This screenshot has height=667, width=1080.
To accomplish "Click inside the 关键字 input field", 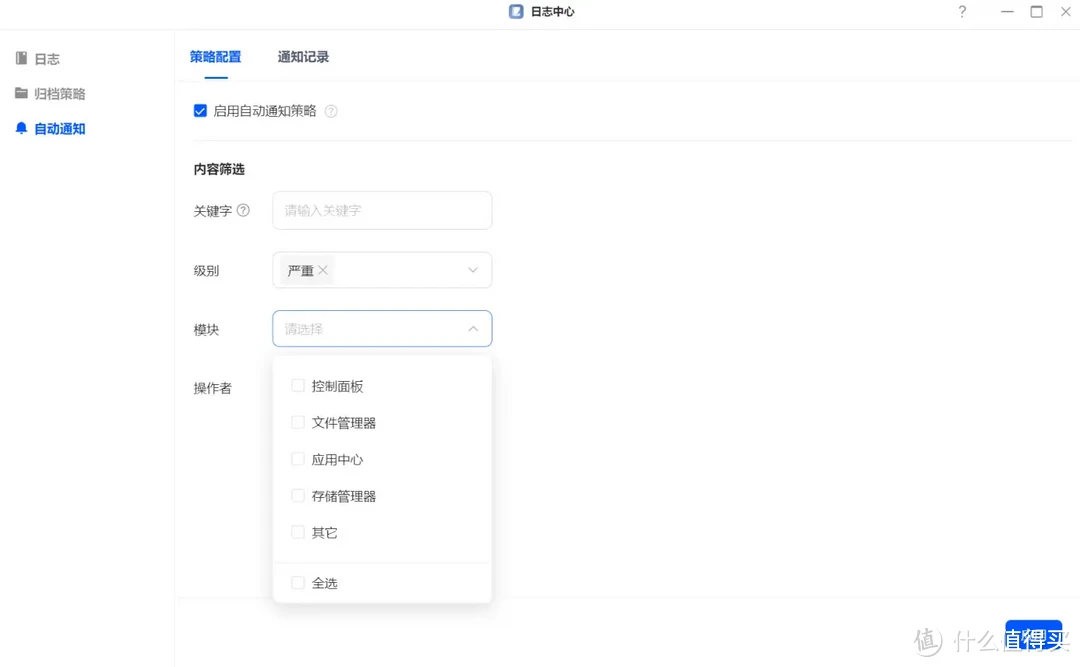I will 382,210.
